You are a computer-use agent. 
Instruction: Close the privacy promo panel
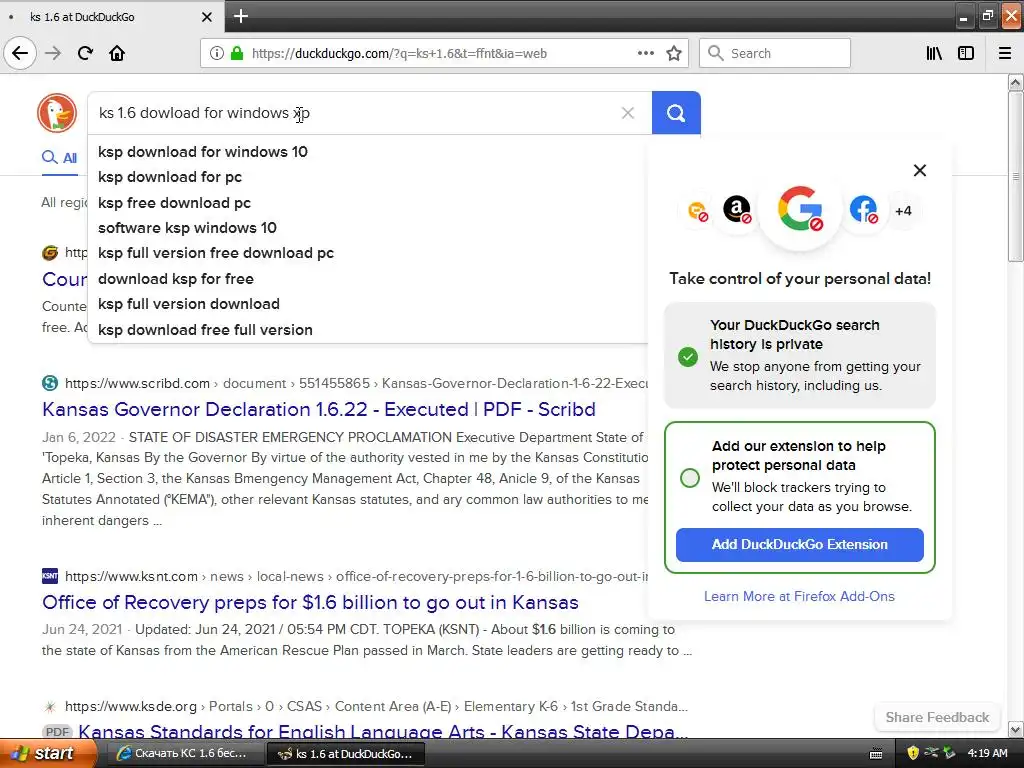[x=920, y=170]
